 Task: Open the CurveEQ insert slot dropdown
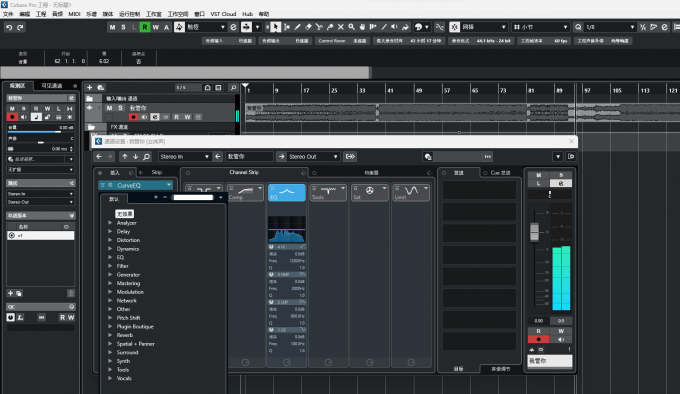click(168, 185)
